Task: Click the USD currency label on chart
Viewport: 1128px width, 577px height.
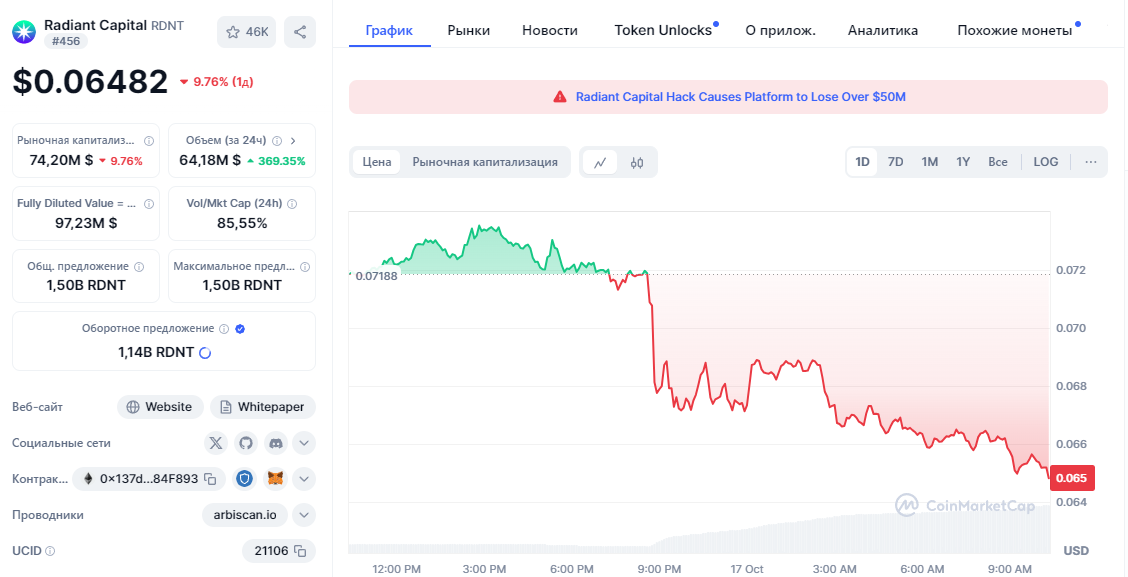Action: pos(1075,551)
